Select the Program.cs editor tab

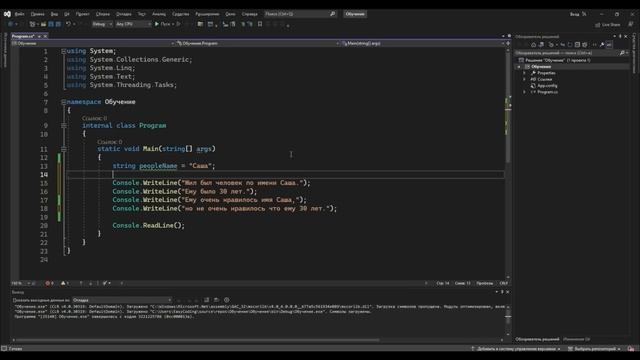(23, 36)
